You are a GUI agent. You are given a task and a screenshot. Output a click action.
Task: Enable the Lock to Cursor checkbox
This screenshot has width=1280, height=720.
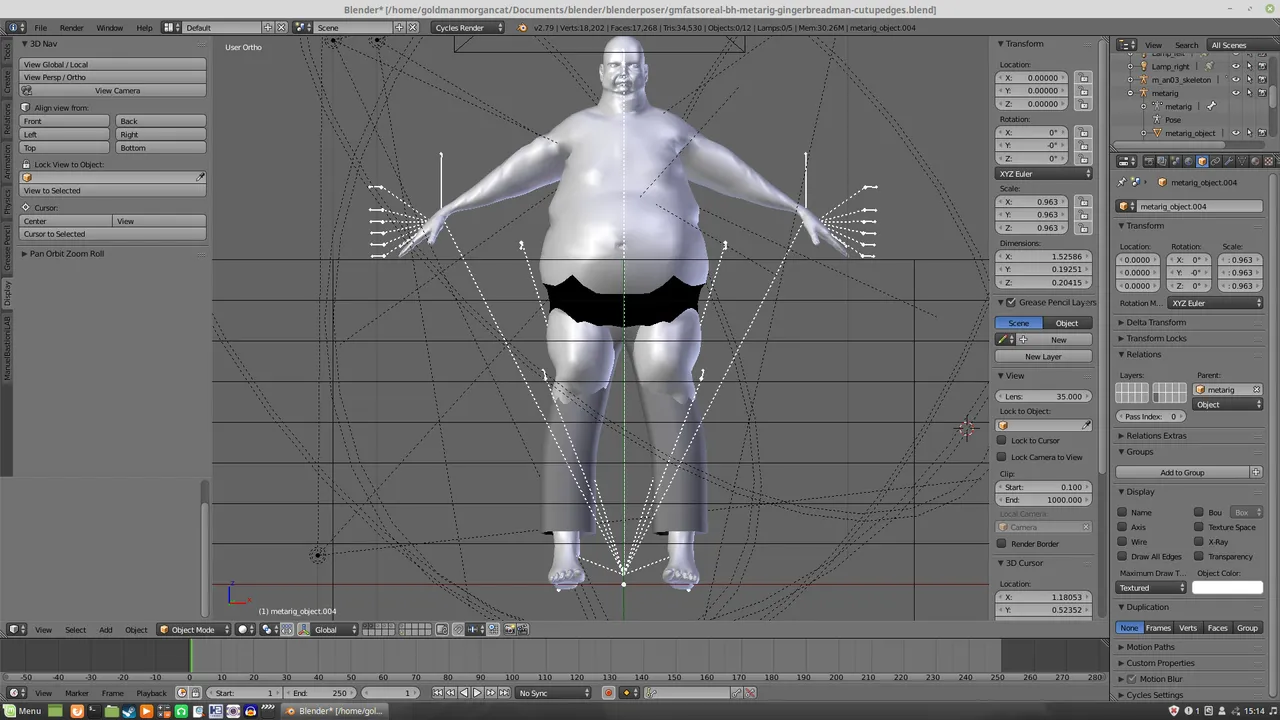click(x=1002, y=440)
